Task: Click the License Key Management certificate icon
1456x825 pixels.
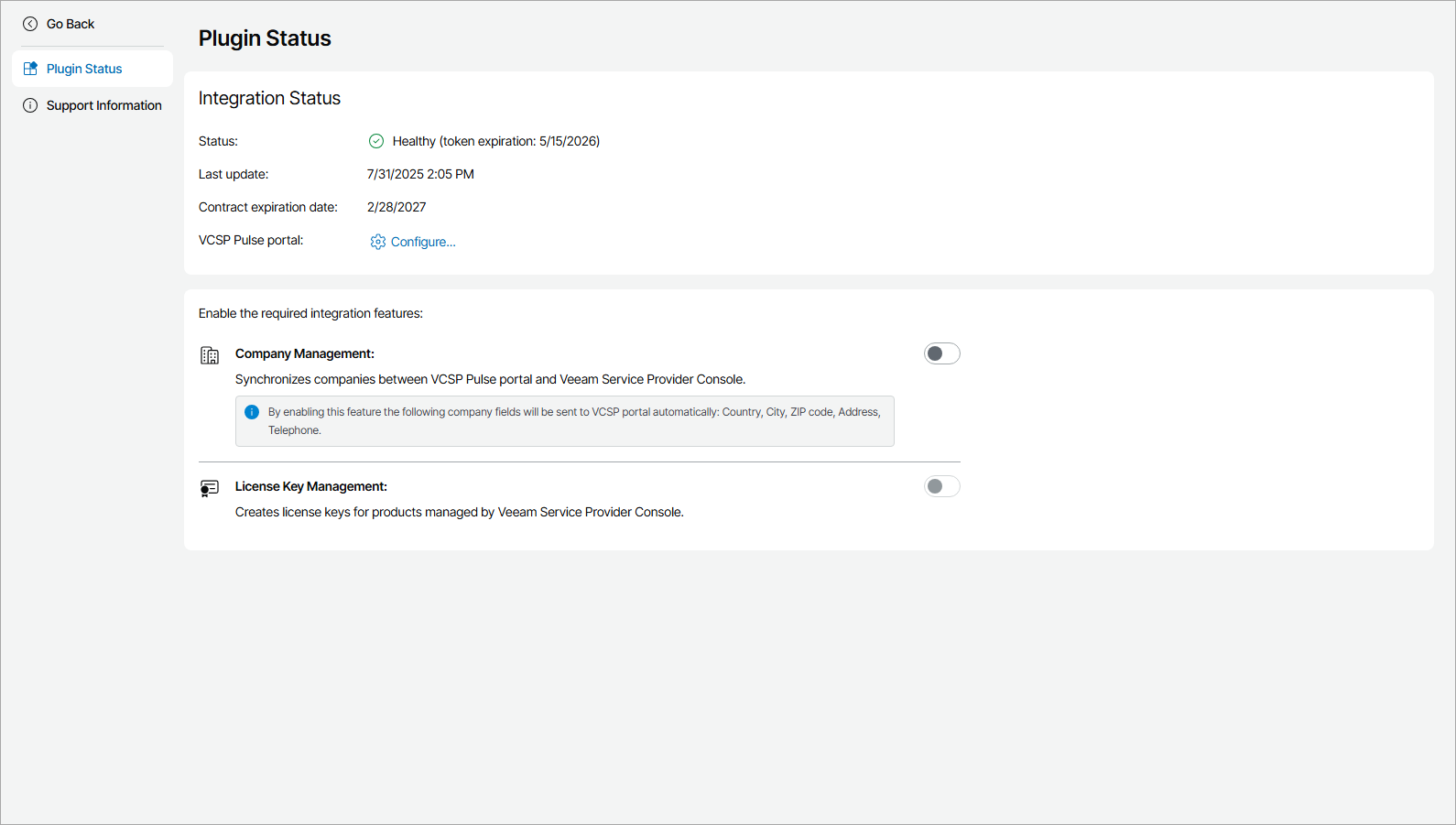Action: click(x=210, y=488)
